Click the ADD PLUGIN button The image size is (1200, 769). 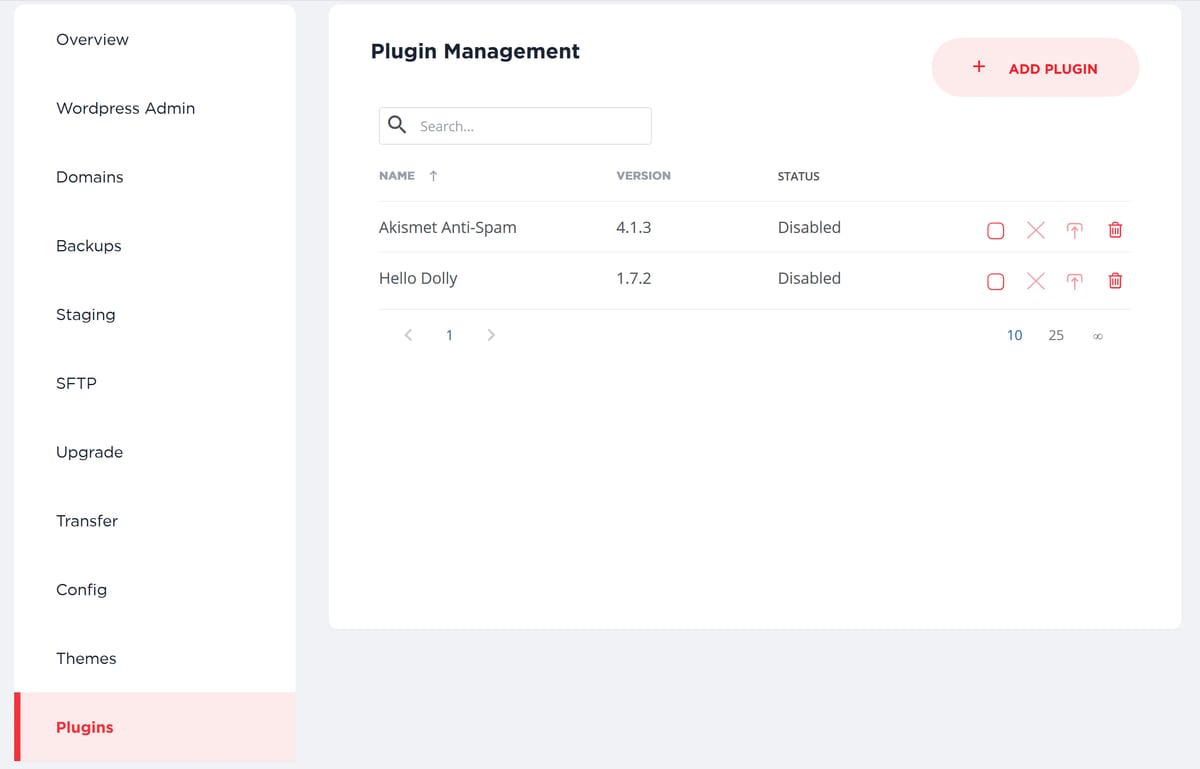1035,67
